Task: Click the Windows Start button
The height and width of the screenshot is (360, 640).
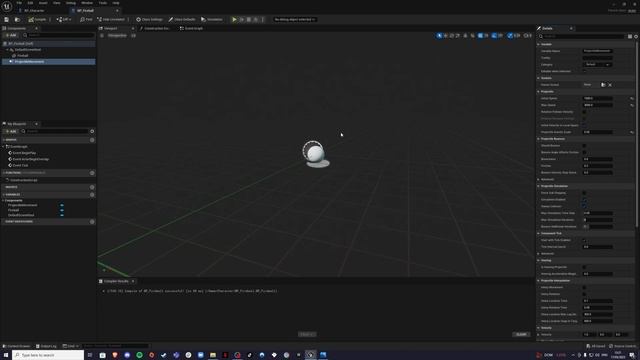Action: [6, 355]
